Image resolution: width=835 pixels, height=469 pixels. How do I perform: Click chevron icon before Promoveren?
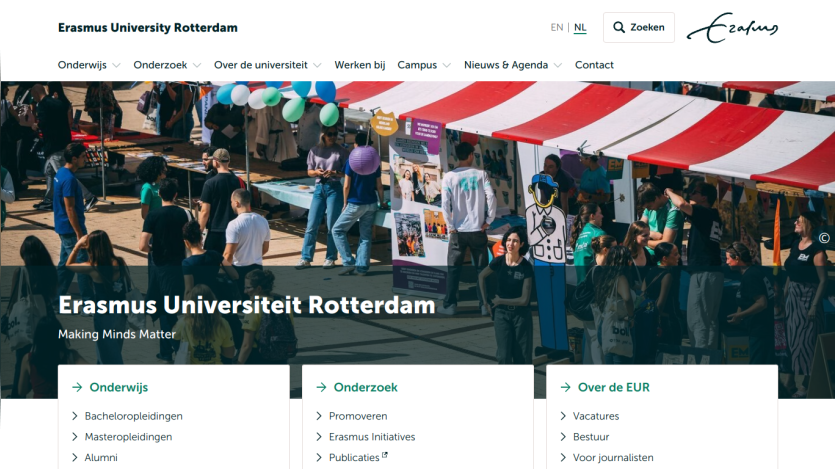pyautogui.click(x=319, y=416)
